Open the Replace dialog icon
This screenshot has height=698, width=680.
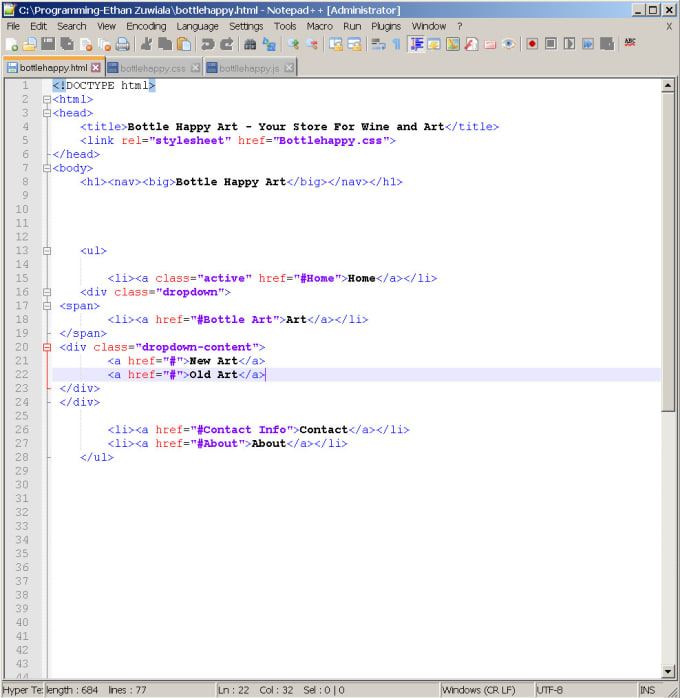[269, 44]
